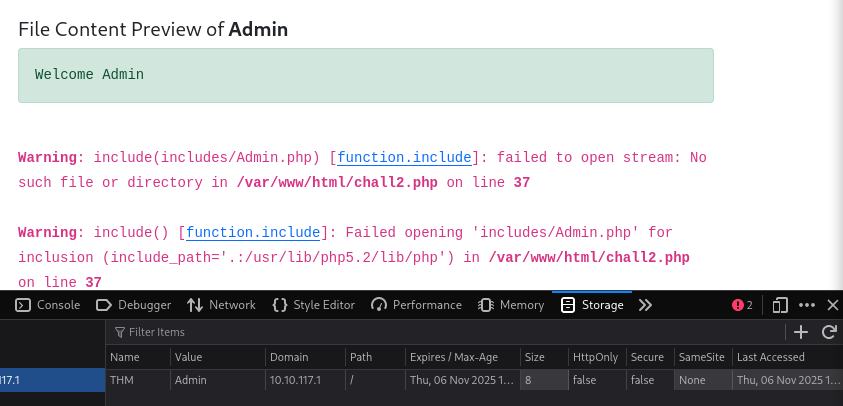Click the 10.10.117.1 domain cell
Screen dimensions: 843x406
(x=305, y=380)
